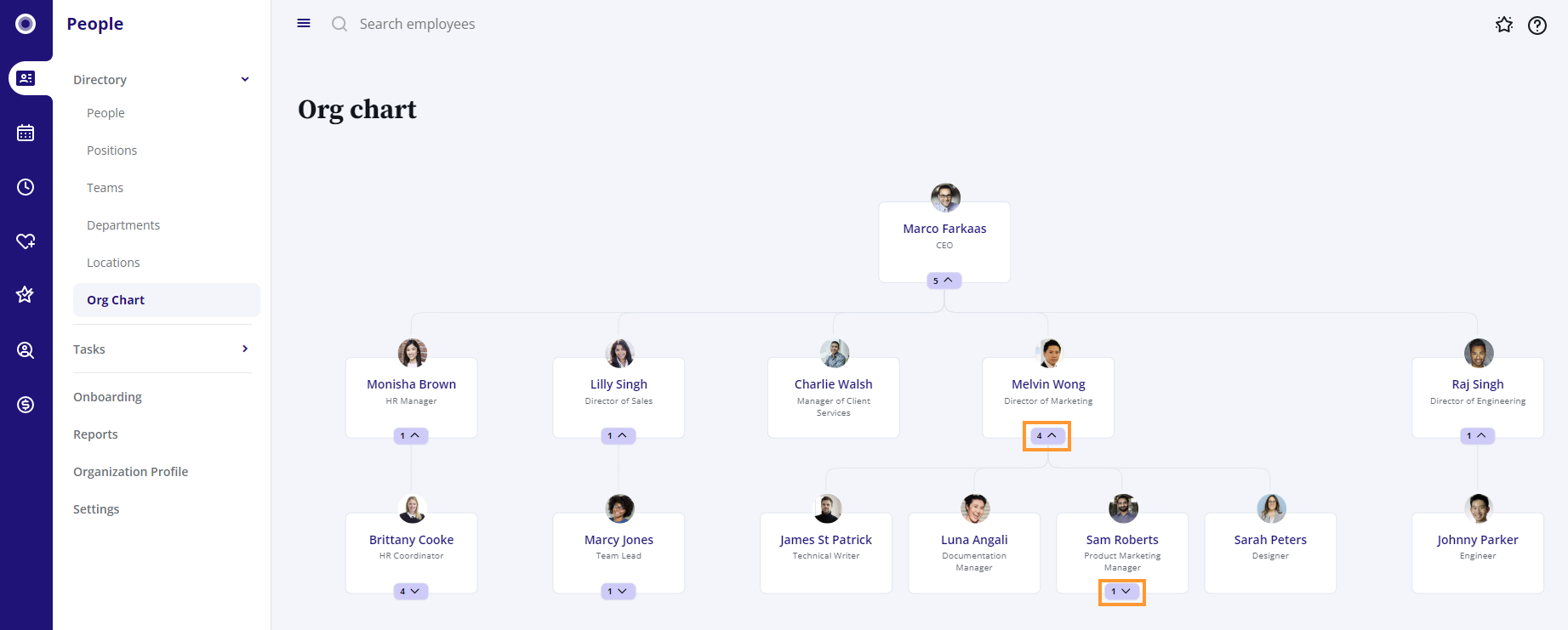Image resolution: width=1568 pixels, height=630 pixels.
Task: Open the Departments menu item
Action: click(123, 225)
